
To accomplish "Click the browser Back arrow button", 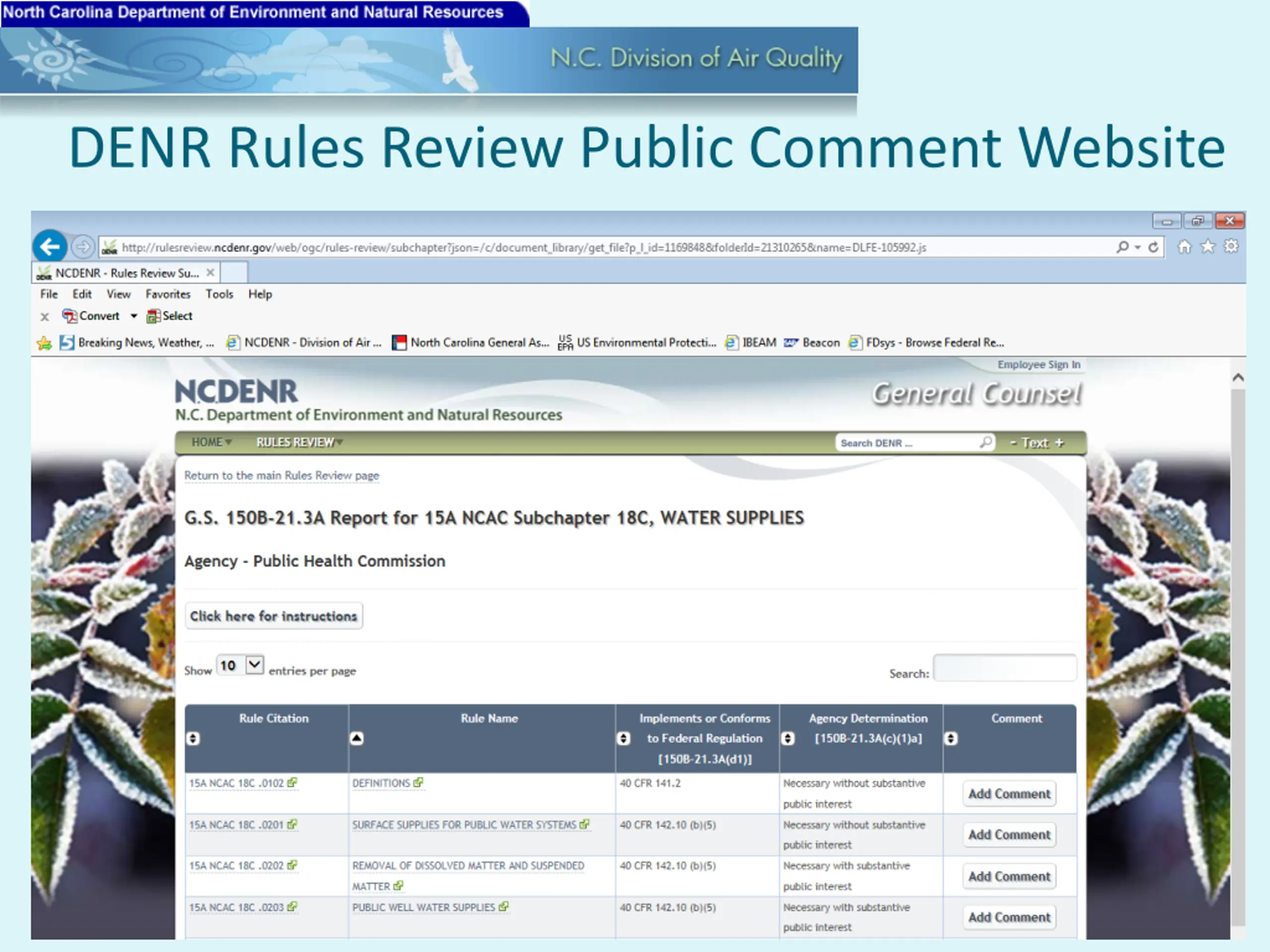I will tap(50, 247).
